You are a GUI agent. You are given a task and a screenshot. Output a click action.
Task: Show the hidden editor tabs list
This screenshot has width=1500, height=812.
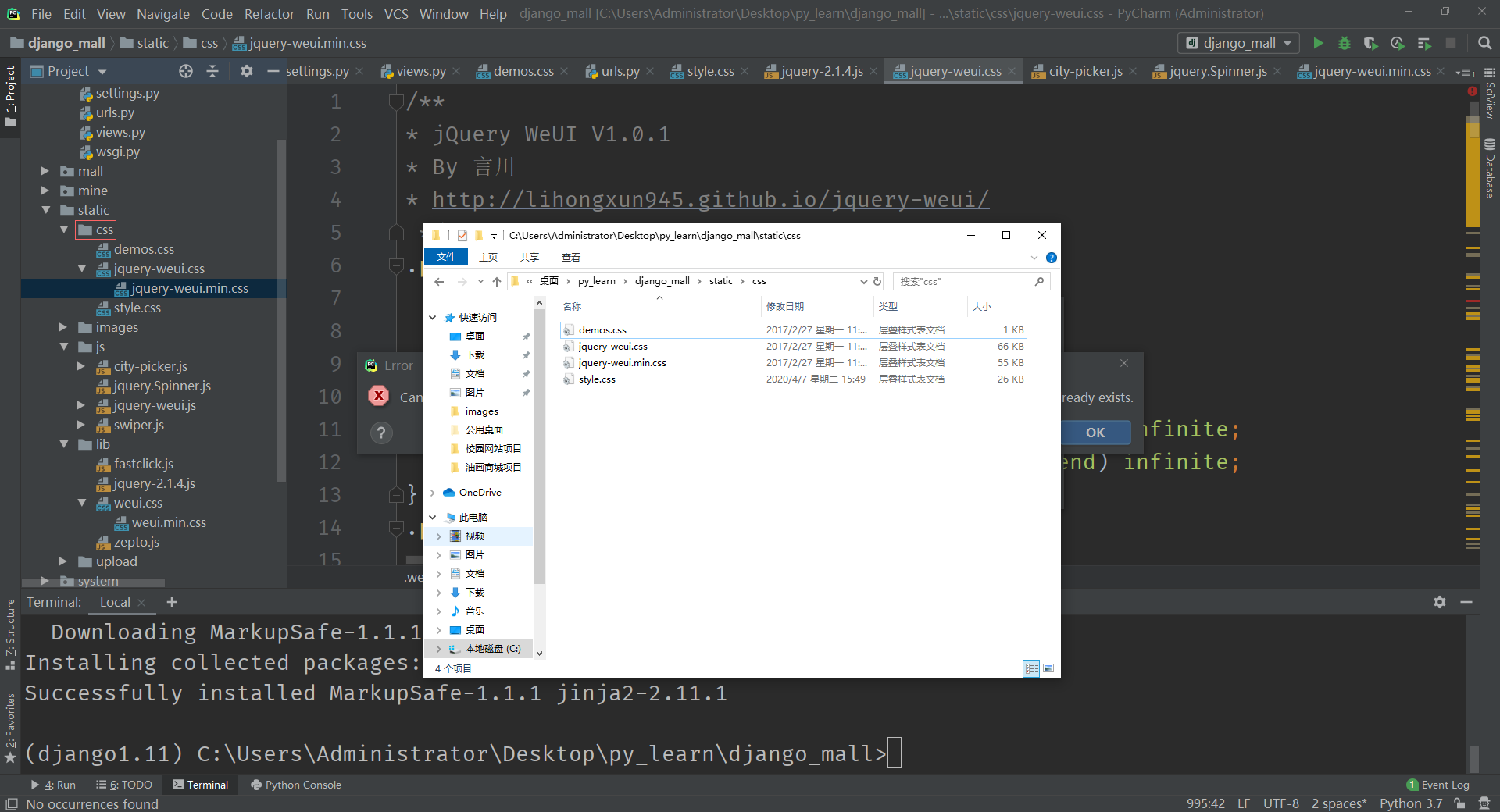[x=1465, y=72]
